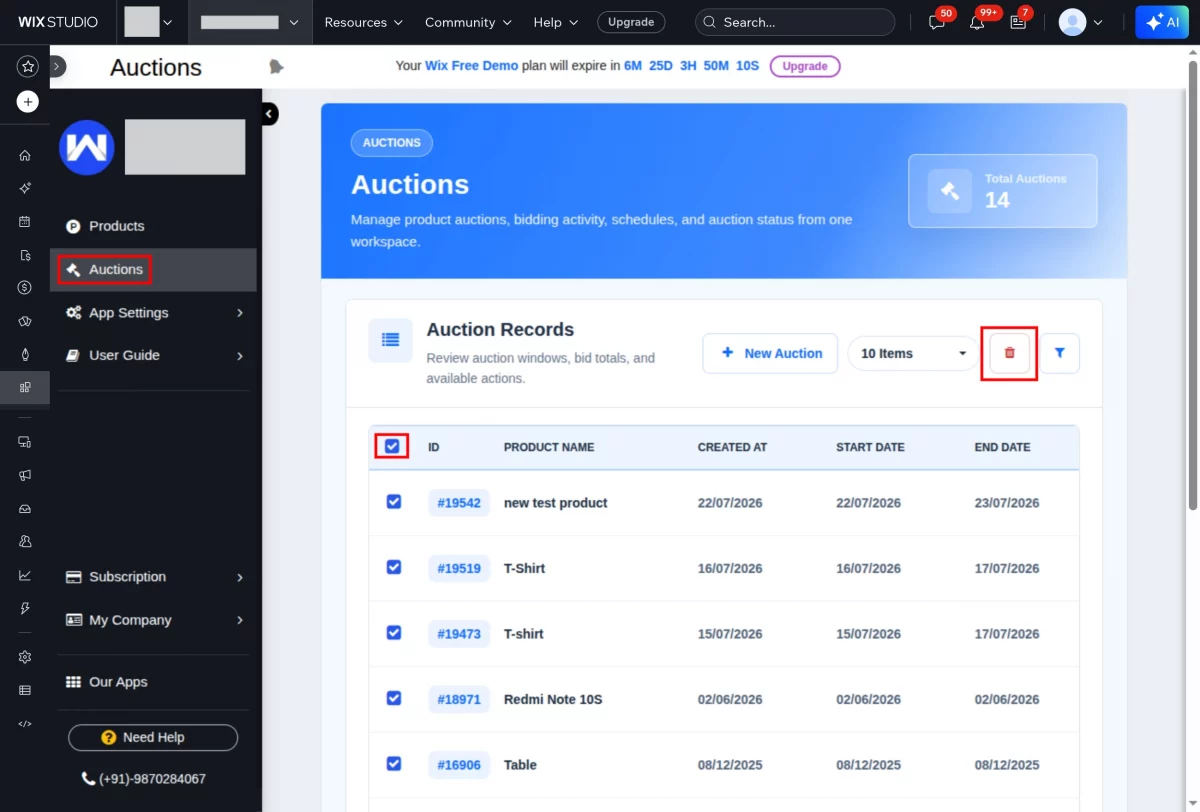
Task: Toggle the select-all checkbox in table header
Action: point(392,446)
